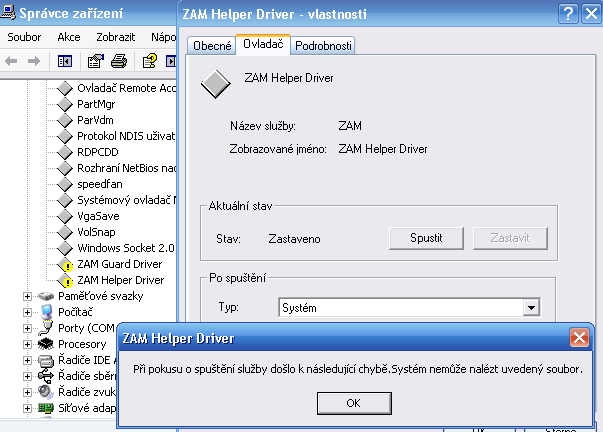
Task: Switch to the Podrobnosti tab
Action: pos(323,46)
